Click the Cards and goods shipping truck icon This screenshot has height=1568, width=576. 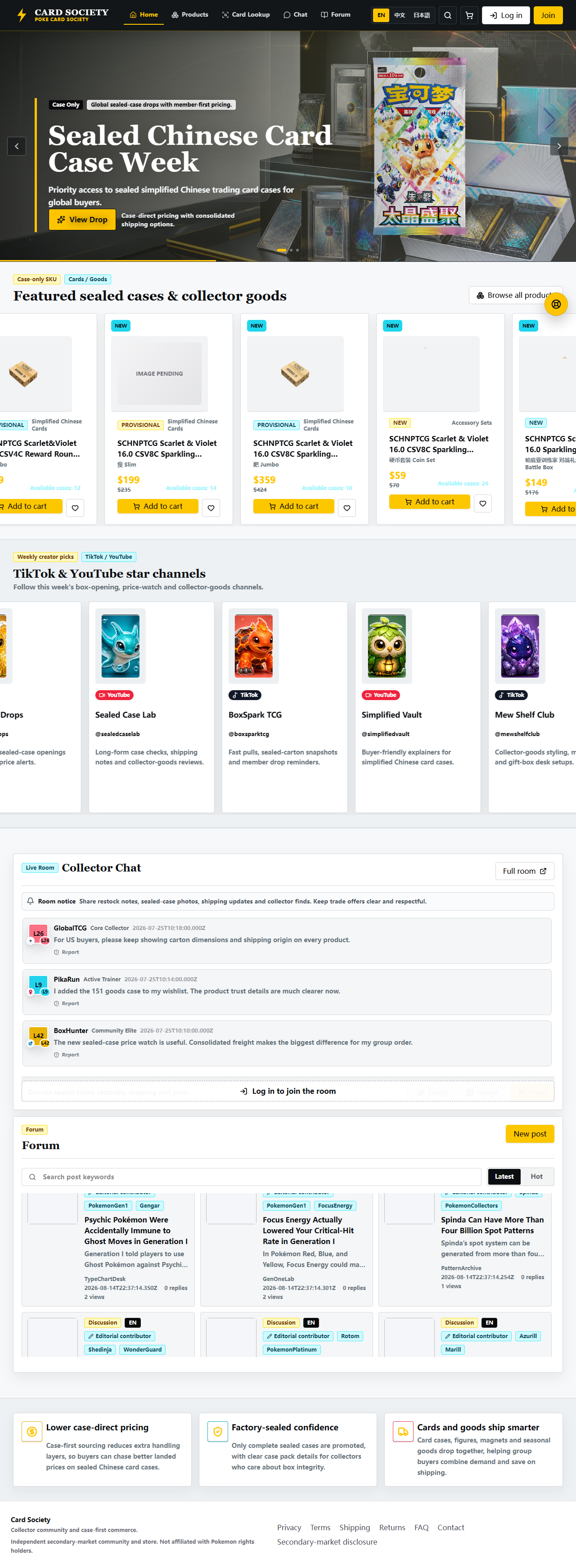(402, 1431)
